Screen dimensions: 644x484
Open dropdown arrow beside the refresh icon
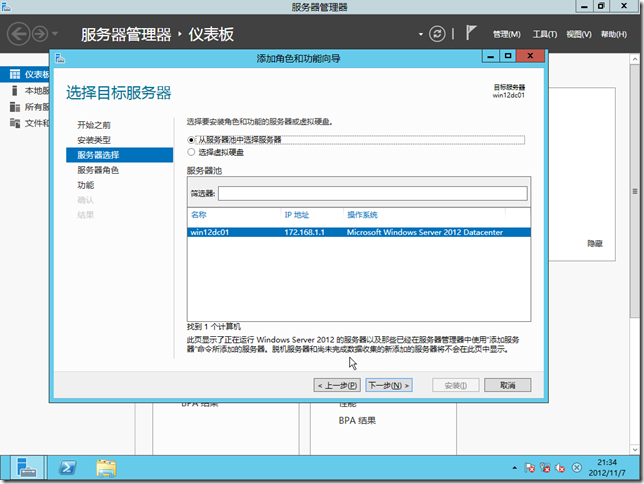421,34
